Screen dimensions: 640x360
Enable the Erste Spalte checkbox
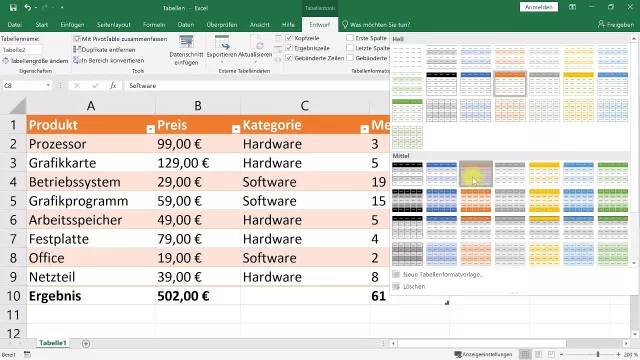pyautogui.click(x=350, y=38)
